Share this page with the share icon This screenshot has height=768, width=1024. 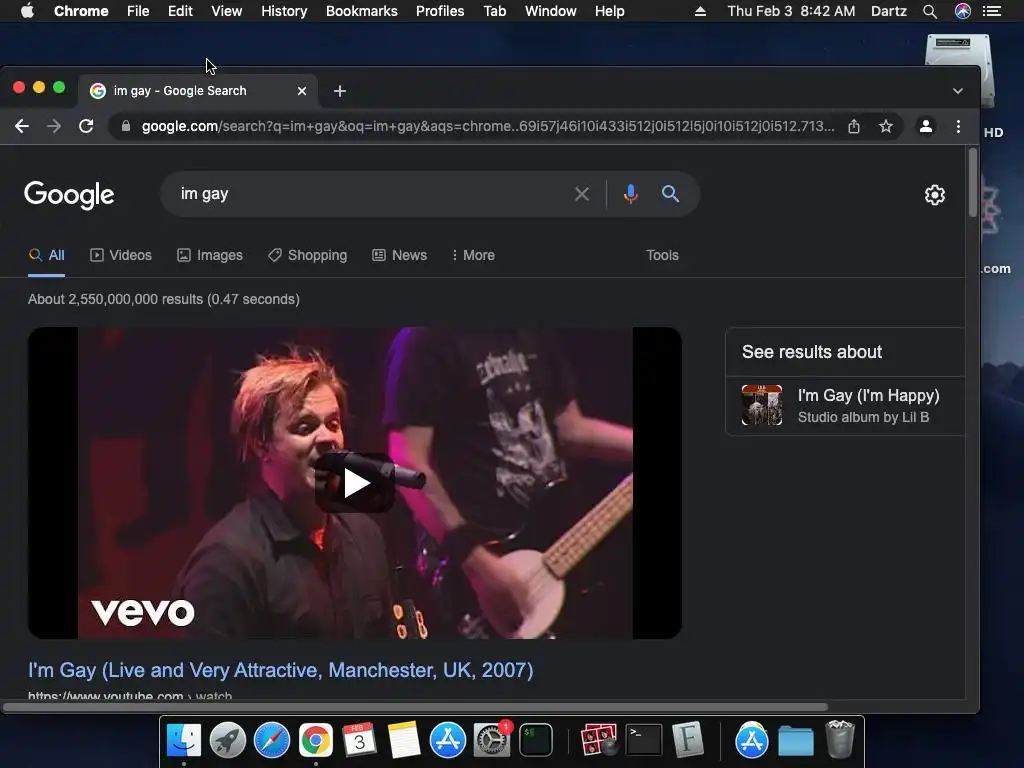click(x=854, y=126)
